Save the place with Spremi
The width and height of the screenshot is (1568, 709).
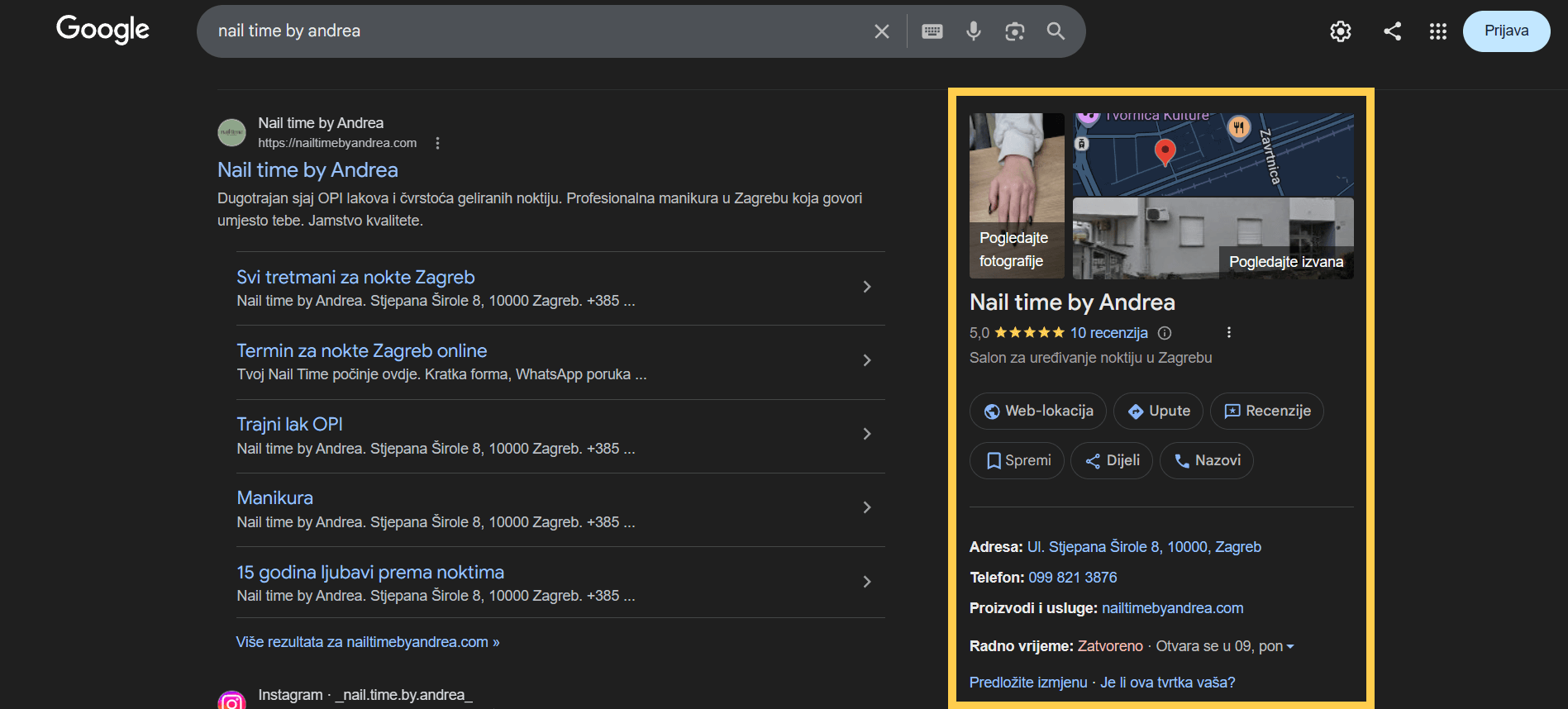[x=1018, y=460]
